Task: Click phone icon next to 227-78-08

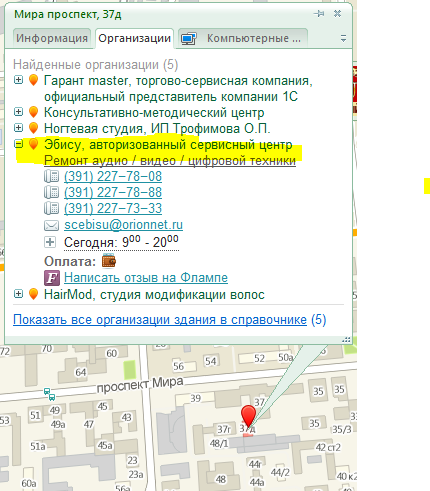Action: point(51,176)
